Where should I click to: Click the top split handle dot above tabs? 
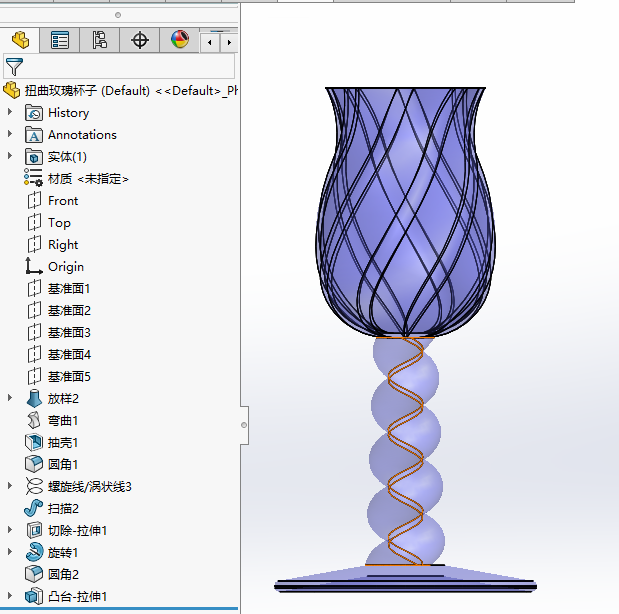point(118,15)
